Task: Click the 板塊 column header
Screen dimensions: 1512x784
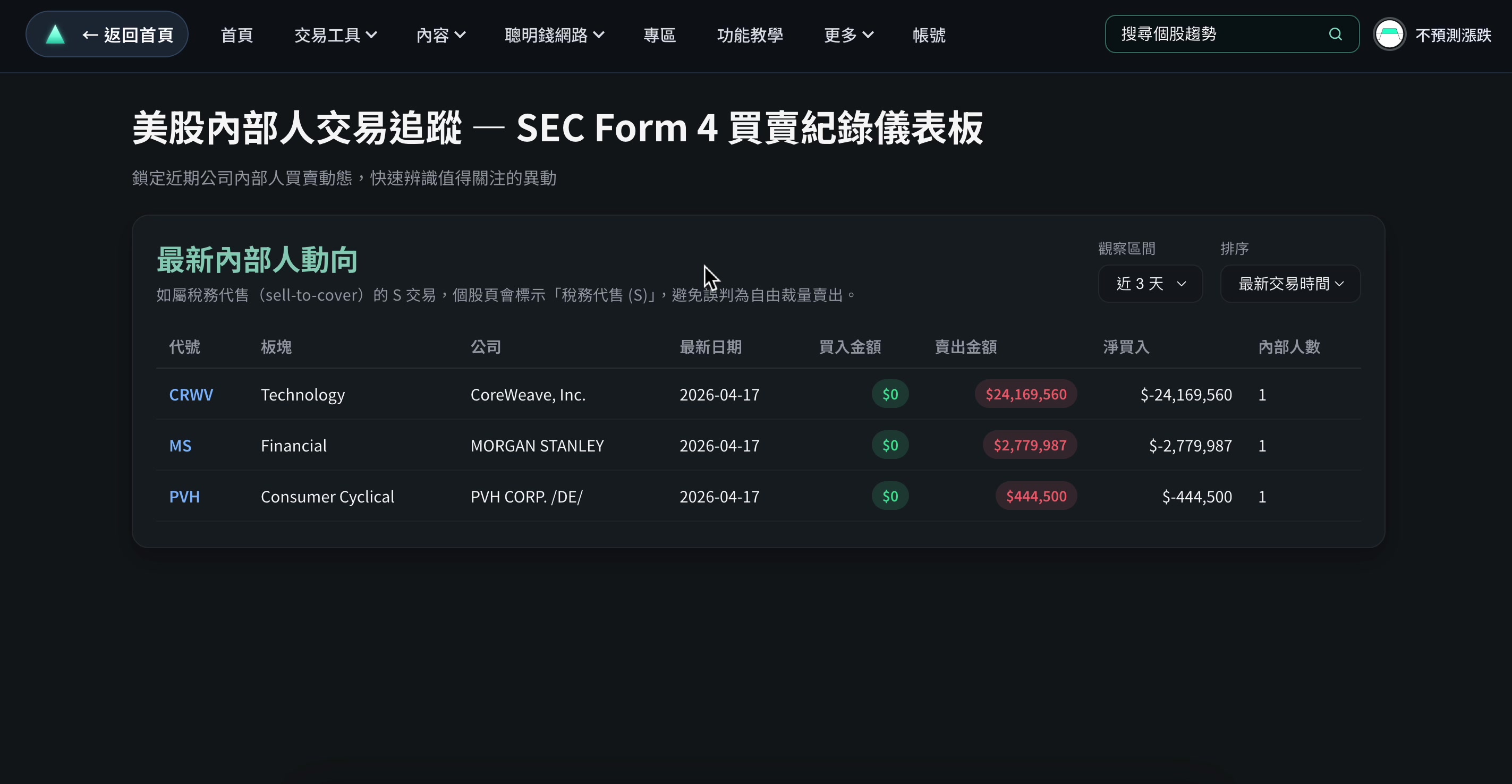Action: pos(276,347)
